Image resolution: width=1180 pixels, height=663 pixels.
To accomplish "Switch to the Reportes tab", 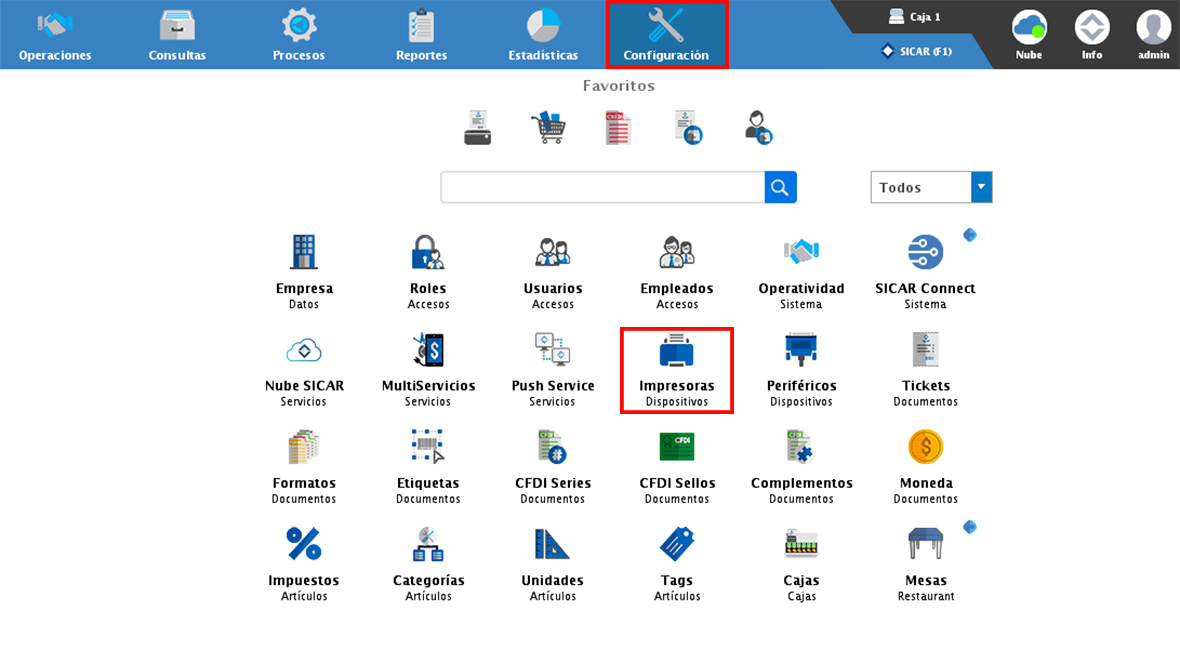I will pos(421,35).
